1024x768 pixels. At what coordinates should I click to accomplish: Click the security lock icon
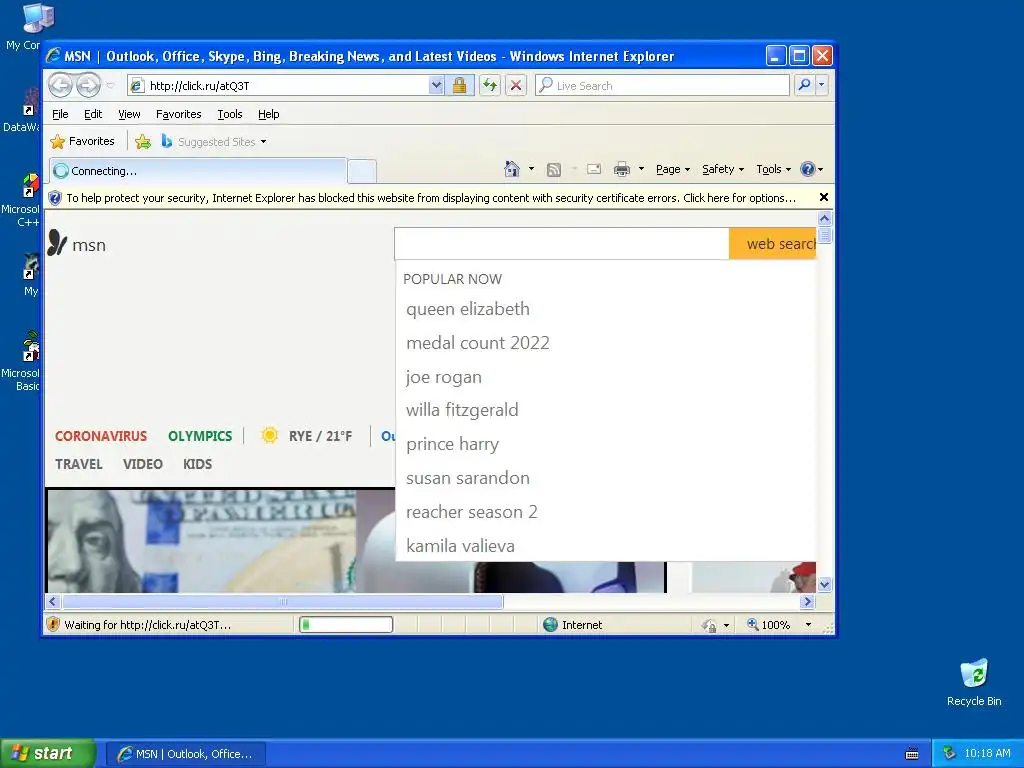(x=460, y=86)
